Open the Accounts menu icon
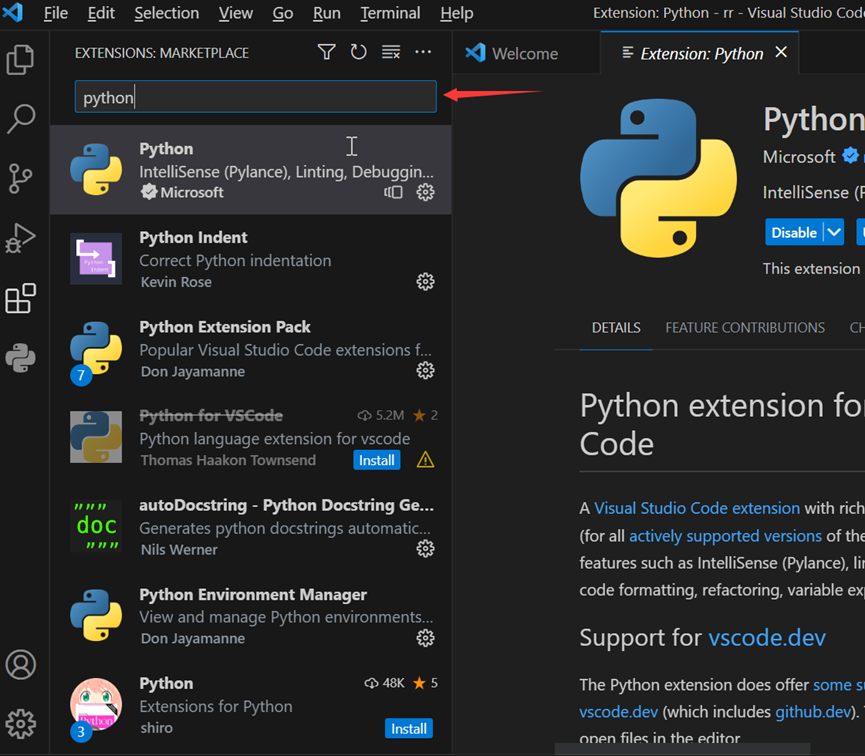Image resolution: width=865 pixels, height=756 pixels. [x=20, y=664]
